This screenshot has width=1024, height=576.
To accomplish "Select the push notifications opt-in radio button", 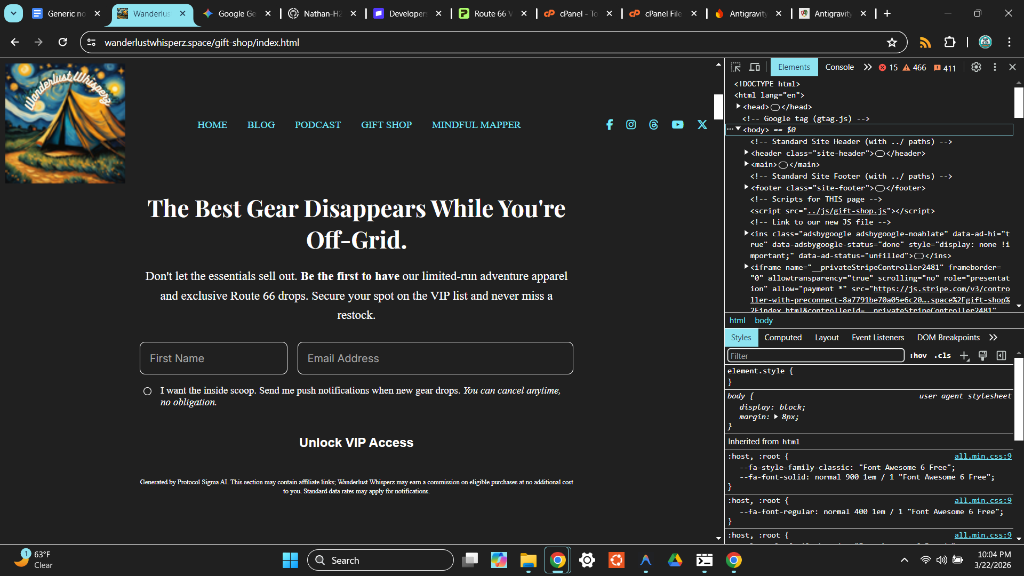I will coord(147,391).
